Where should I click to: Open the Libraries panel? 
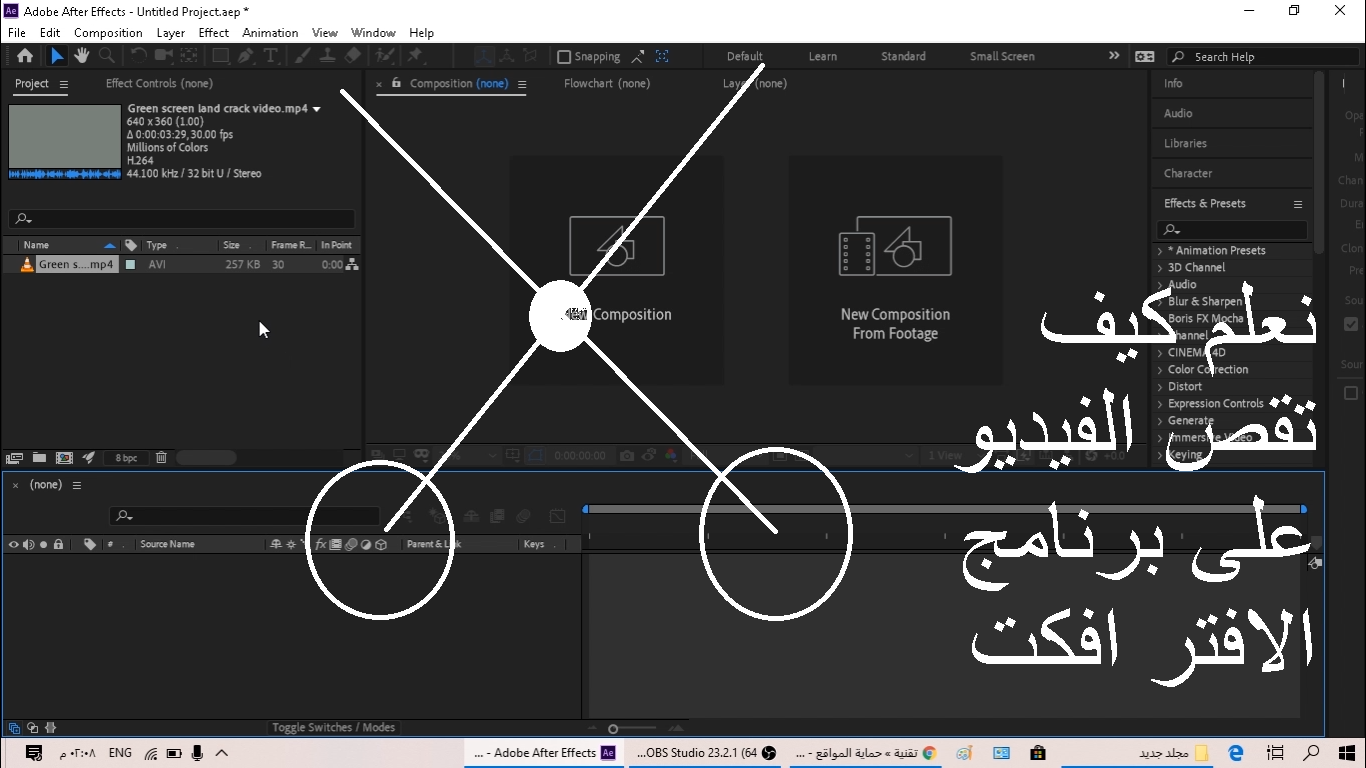pyautogui.click(x=1185, y=144)
